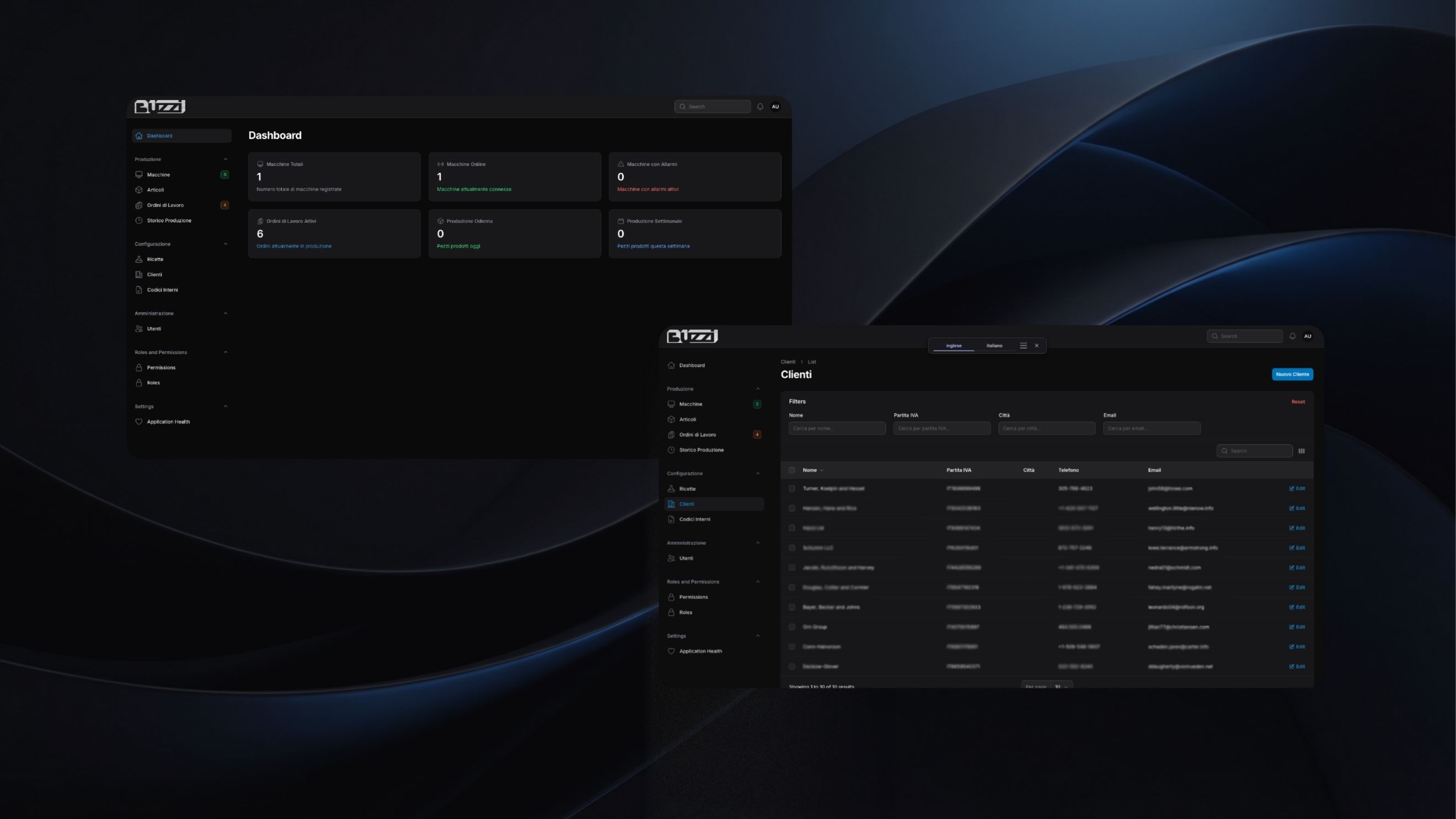
Task: Click the notification bell in Dashboard window
Action: pyautogui.click(x=760, y=106)
